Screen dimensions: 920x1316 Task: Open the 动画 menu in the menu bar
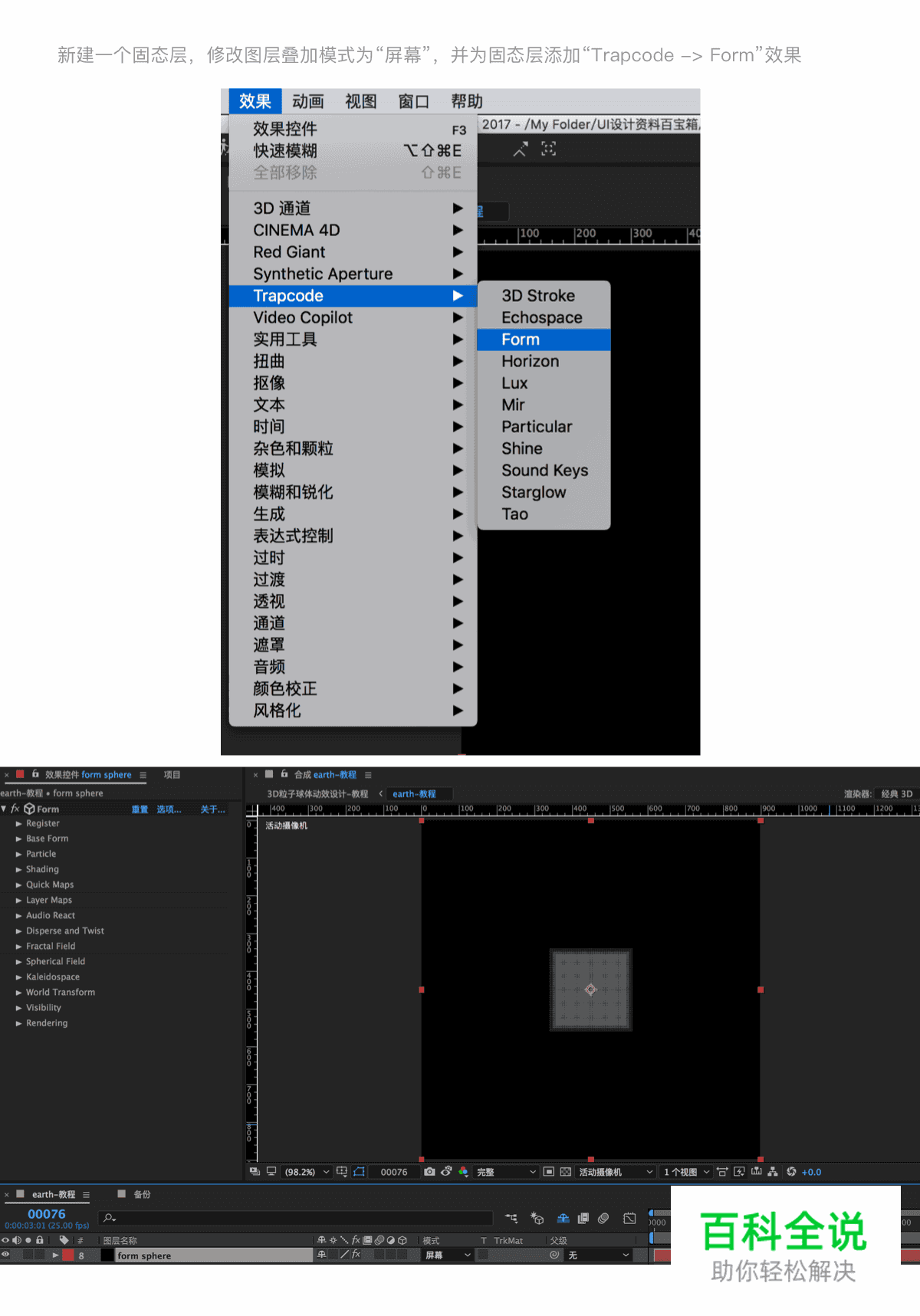pos(307,101)
